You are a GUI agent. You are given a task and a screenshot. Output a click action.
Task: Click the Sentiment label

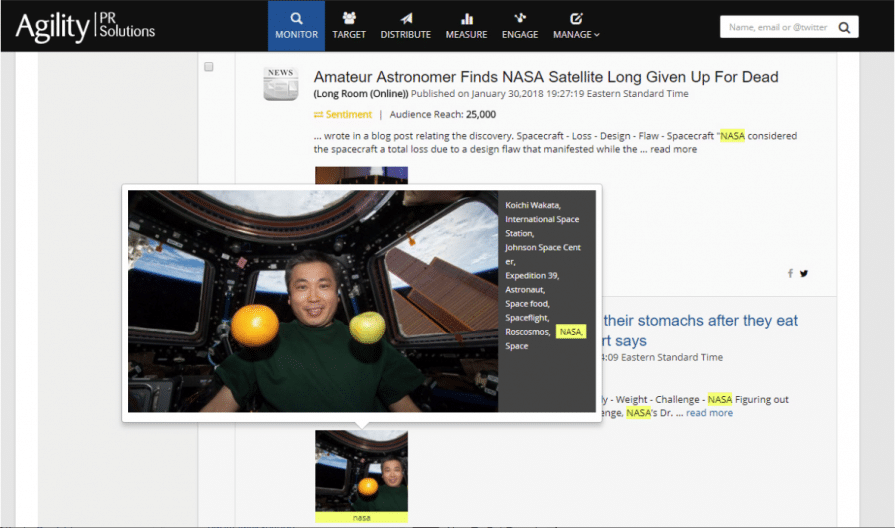[343, 115]
